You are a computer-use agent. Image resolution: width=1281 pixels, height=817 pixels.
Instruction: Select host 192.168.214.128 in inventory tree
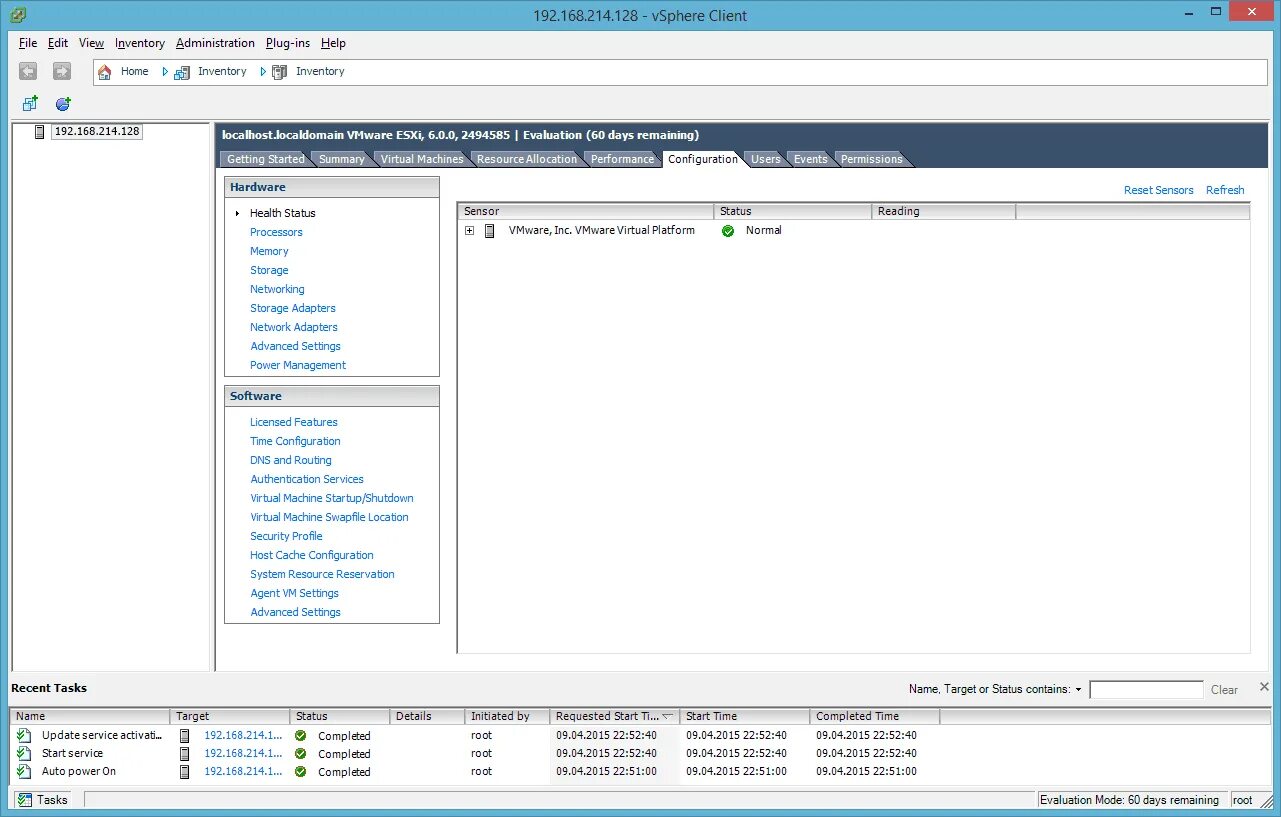click(97, 131)
